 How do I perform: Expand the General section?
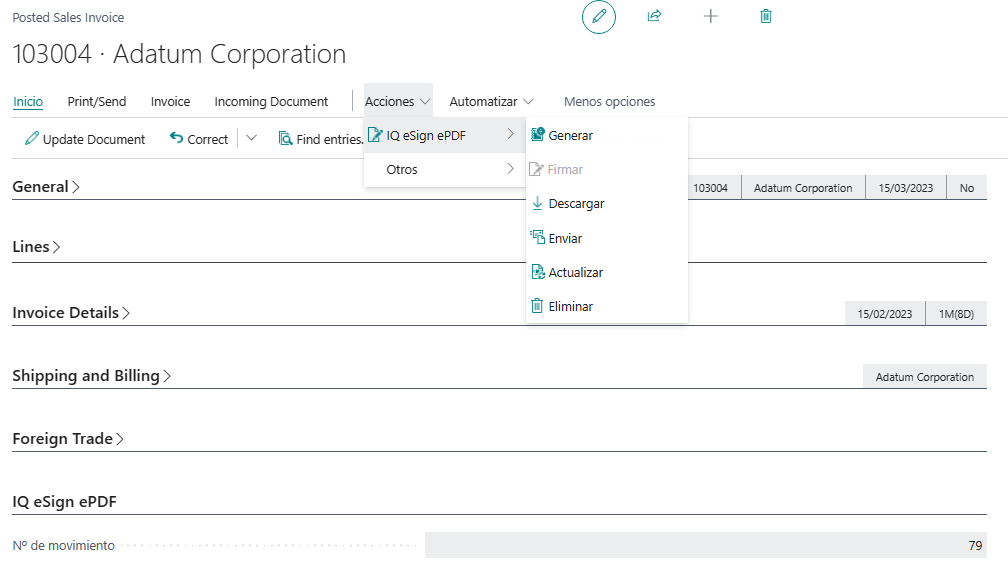(46, 187)
